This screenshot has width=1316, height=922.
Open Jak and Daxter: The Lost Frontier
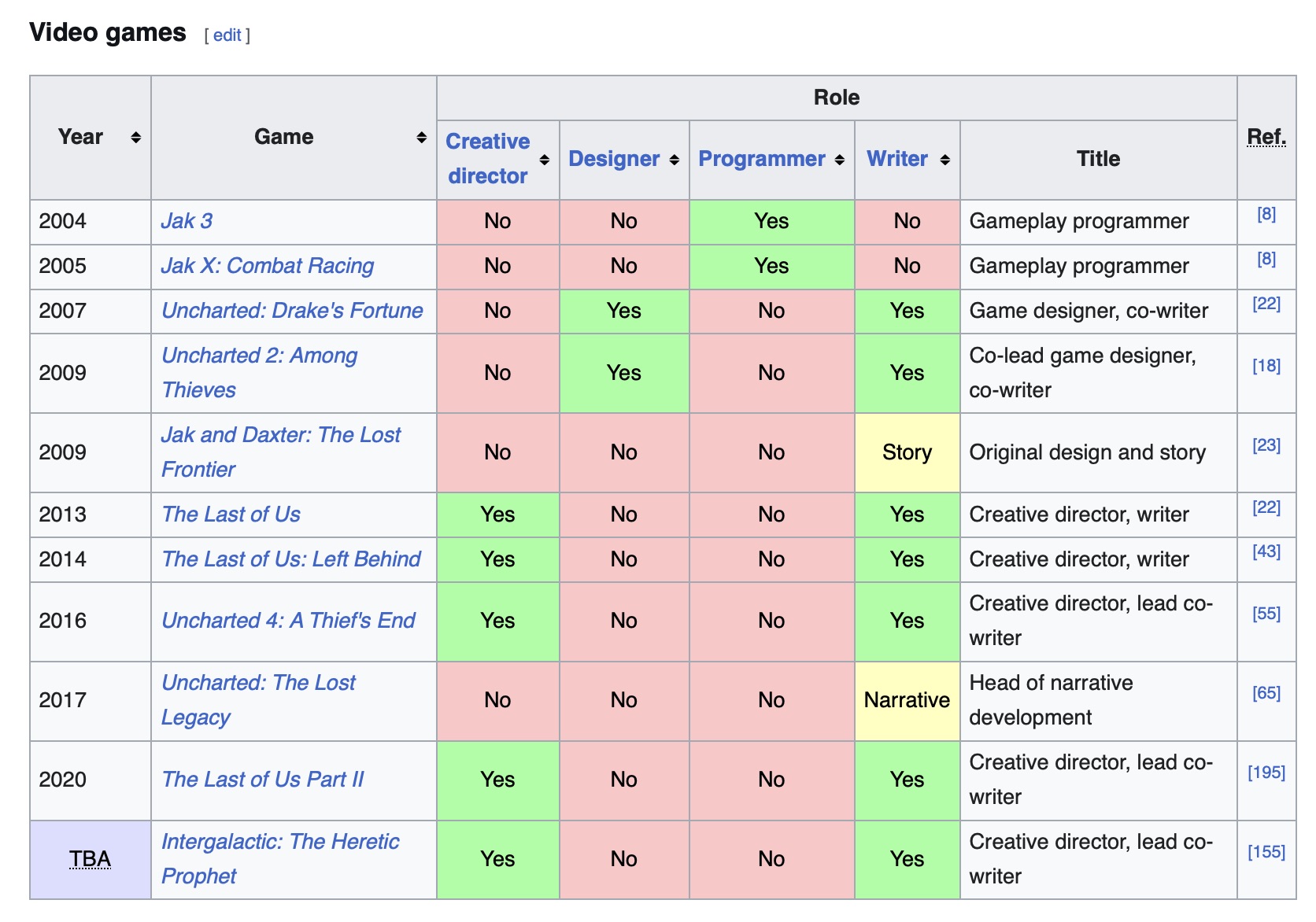(x=281, y=452)
